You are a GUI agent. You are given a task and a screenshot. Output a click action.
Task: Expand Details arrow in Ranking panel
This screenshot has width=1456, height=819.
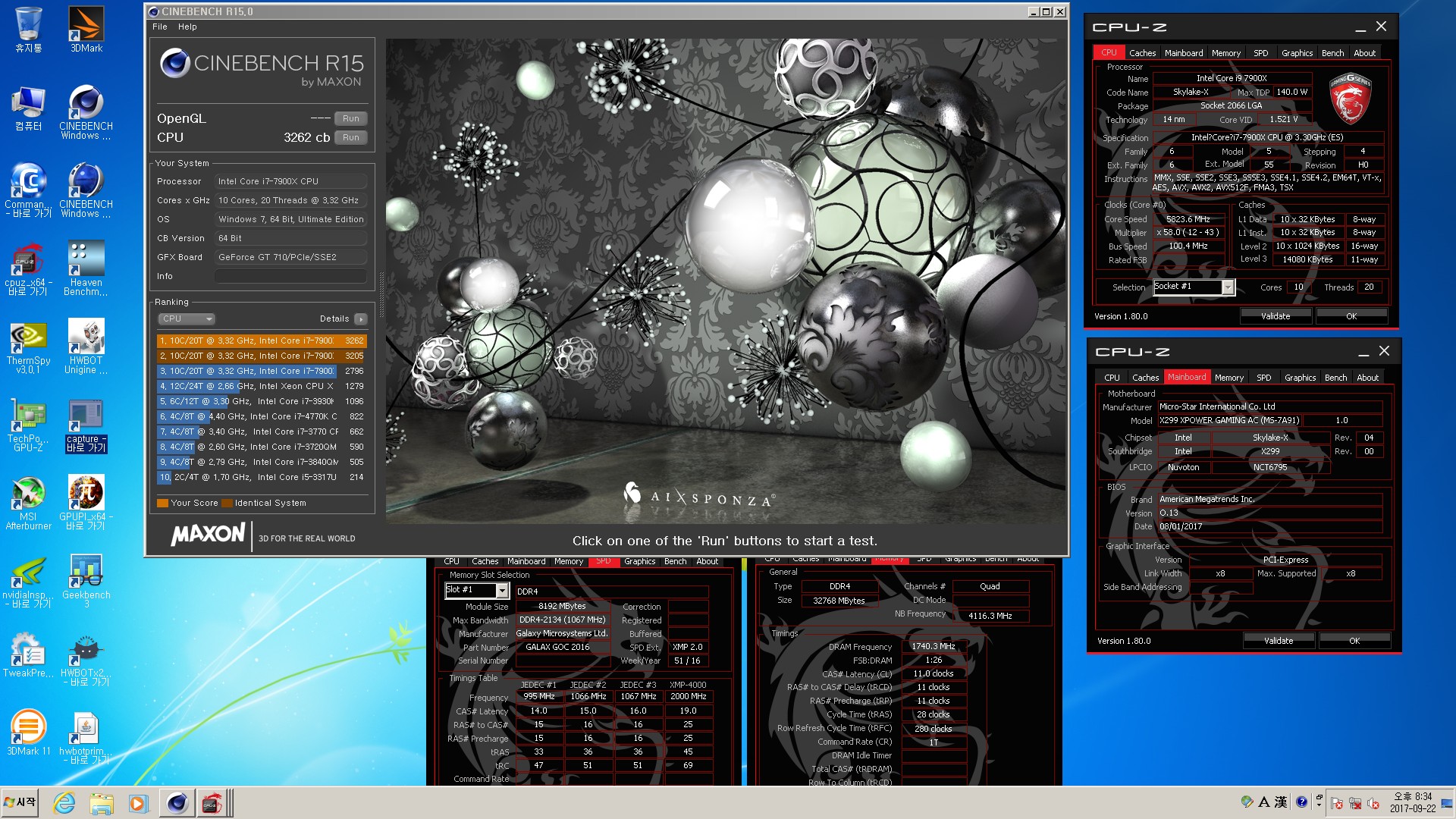point(361,319)
